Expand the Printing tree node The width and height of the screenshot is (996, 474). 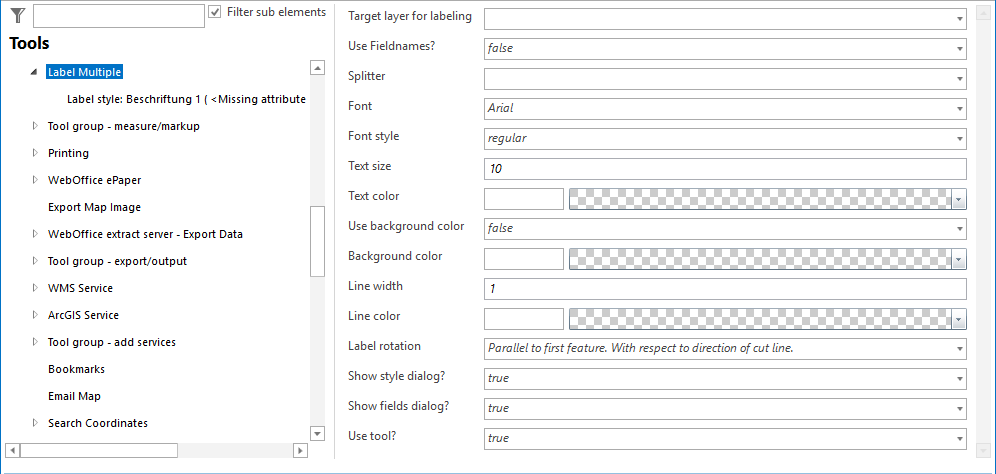click(35, 153)
